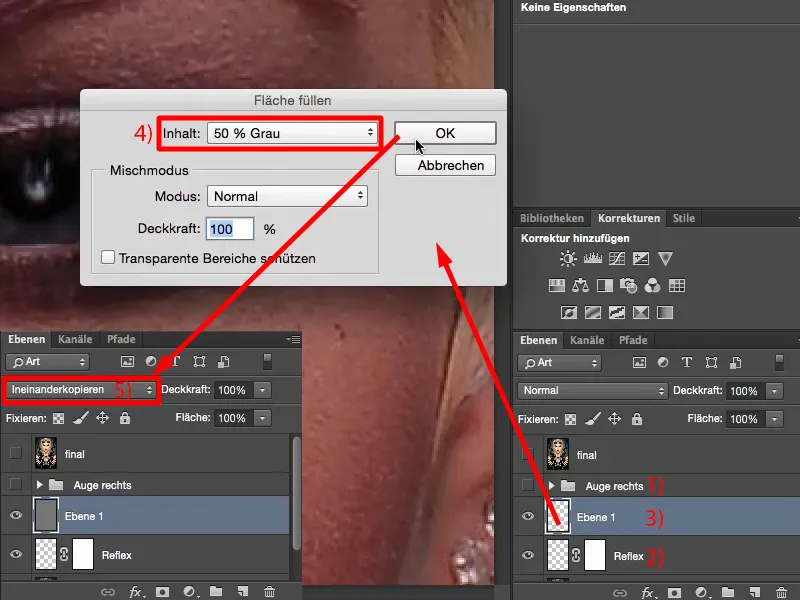Filter pixel layers in left Ebenen panel
The height and width of the screenshot is (600, 800).
pos(127,362)
